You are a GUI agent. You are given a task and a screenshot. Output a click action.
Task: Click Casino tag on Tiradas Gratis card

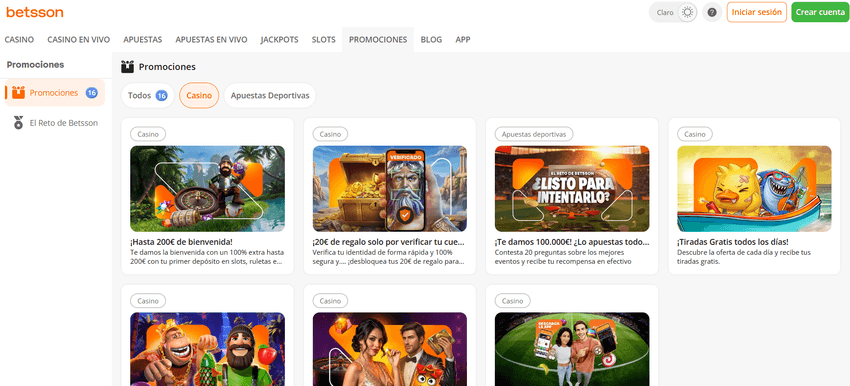click(695, 134)
